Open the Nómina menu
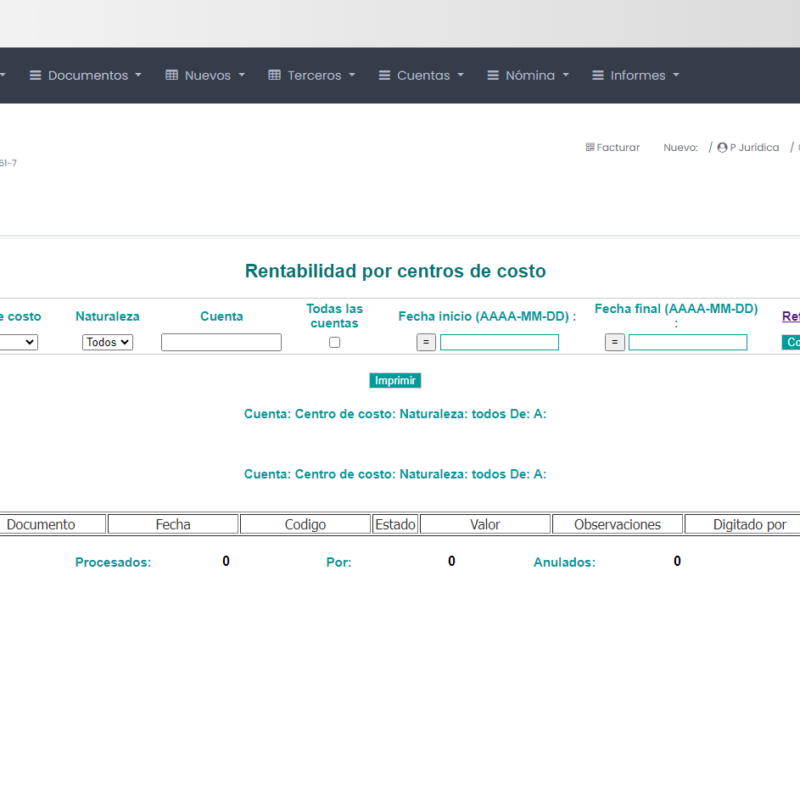This screenshot has height=800, width=800. (529, 76)
